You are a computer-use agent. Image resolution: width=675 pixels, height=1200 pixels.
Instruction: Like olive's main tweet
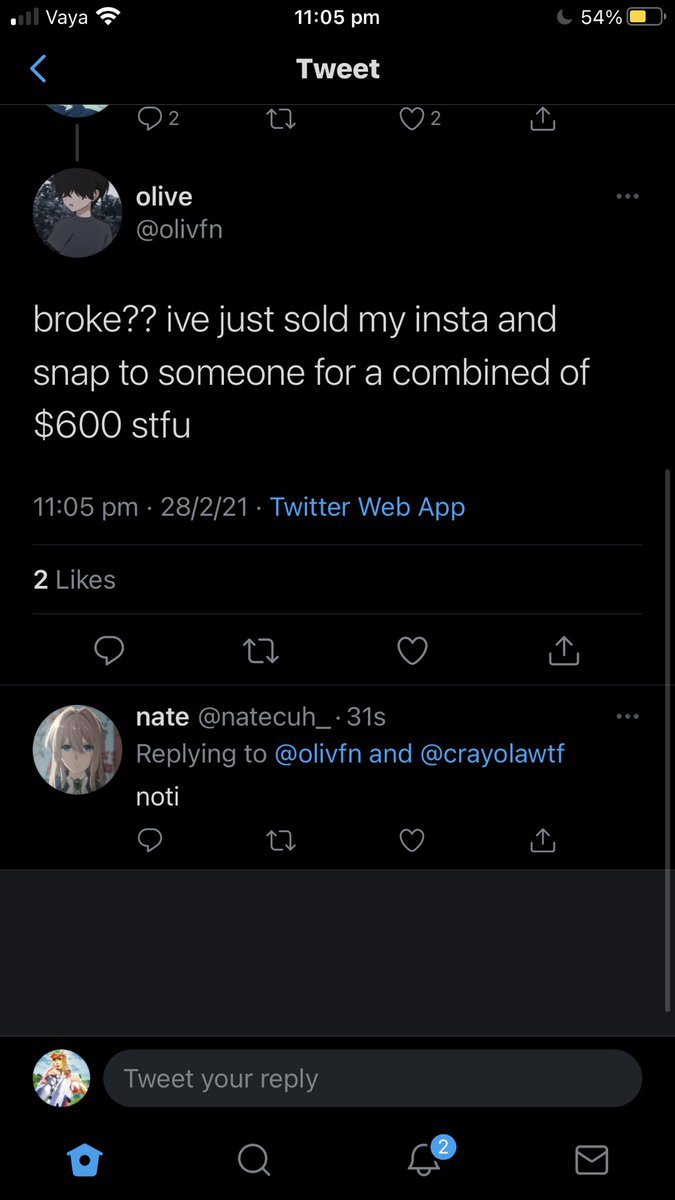pos(412,651)
